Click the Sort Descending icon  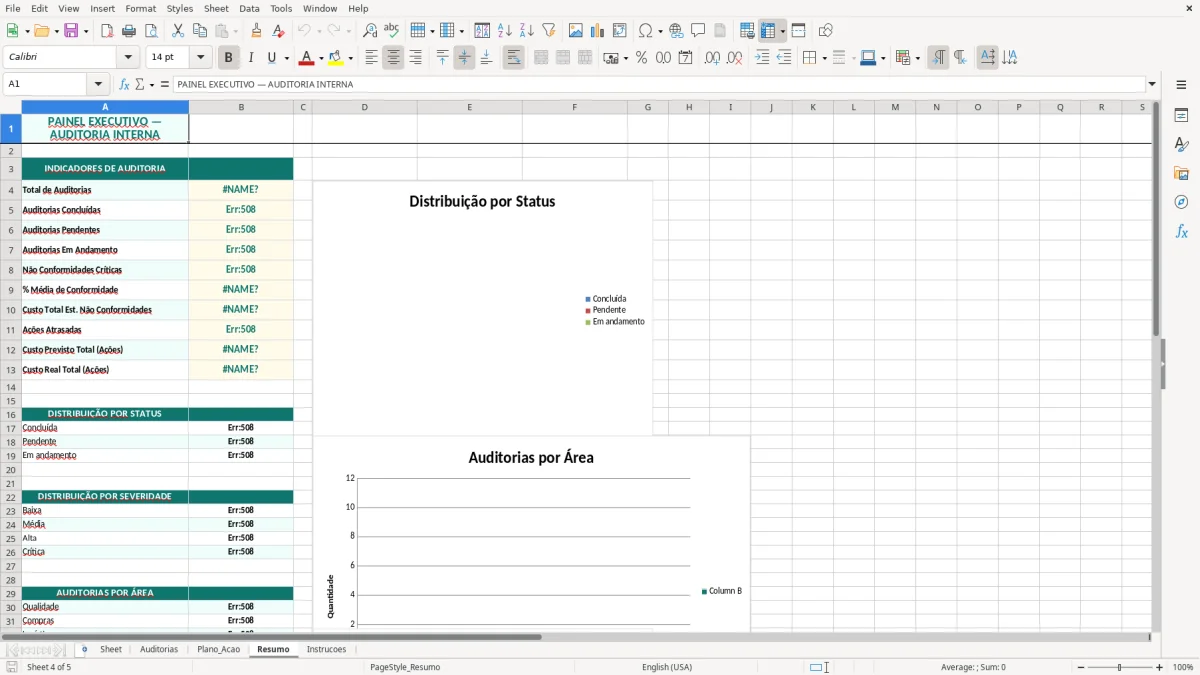(x=527, y=31)
